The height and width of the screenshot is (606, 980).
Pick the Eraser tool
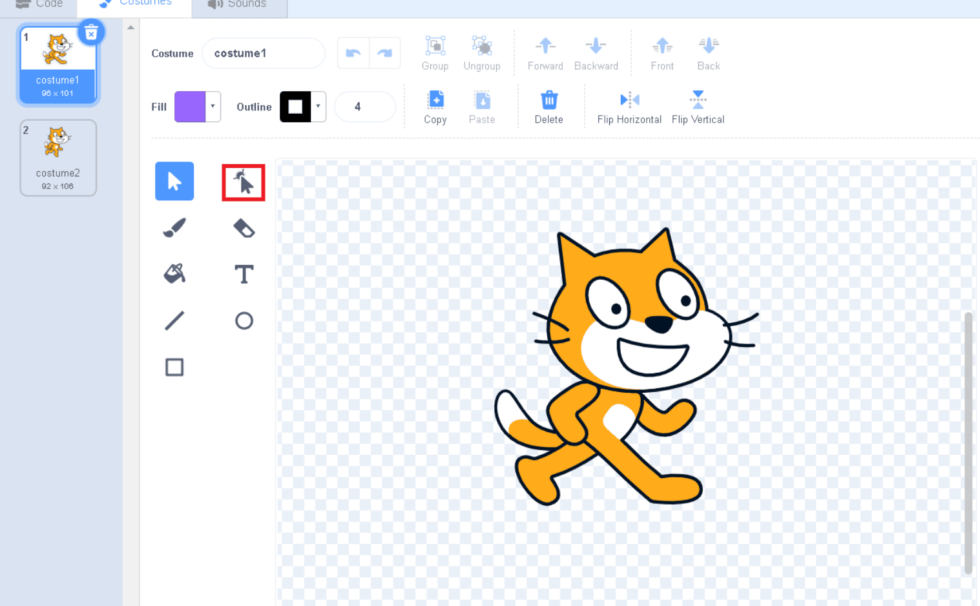(243, 227)
